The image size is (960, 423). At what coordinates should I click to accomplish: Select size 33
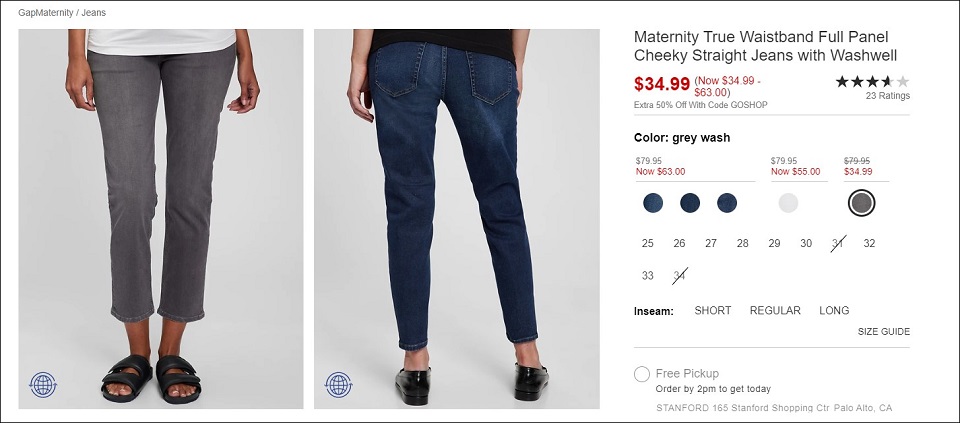pos(648,276)
